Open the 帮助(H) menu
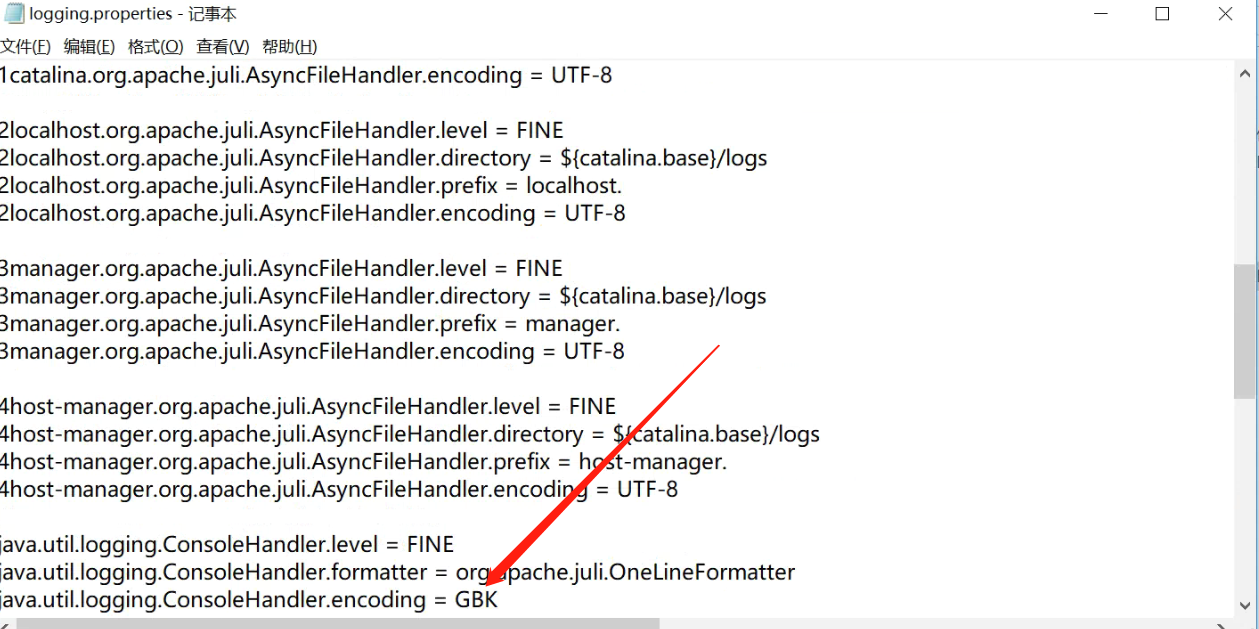The image size is (1259, 629). click(289, 47)
